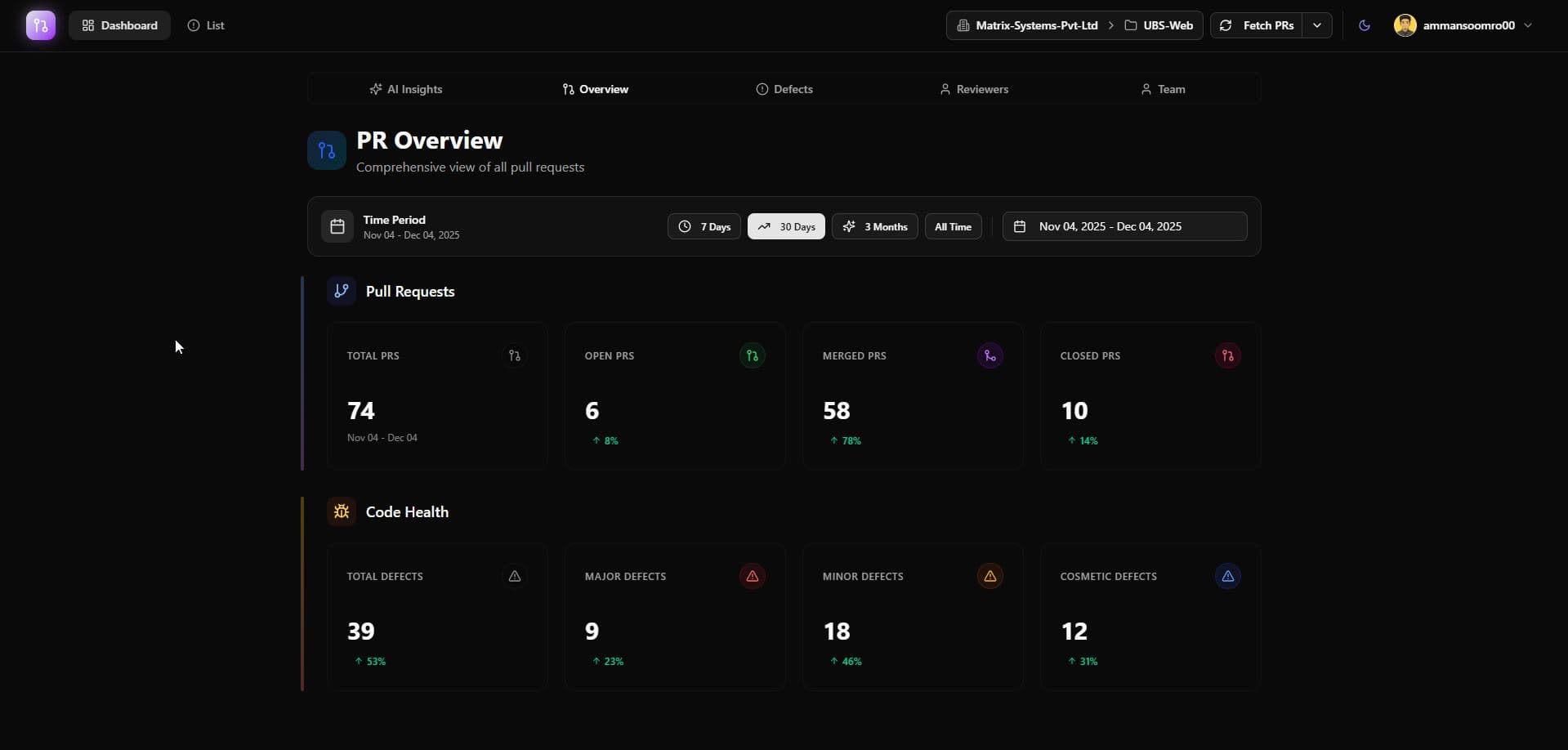Expand the Fetch PRs dropdown arrow
Viewport: 1568px width, 750px height.
(x=1317, y=25)
